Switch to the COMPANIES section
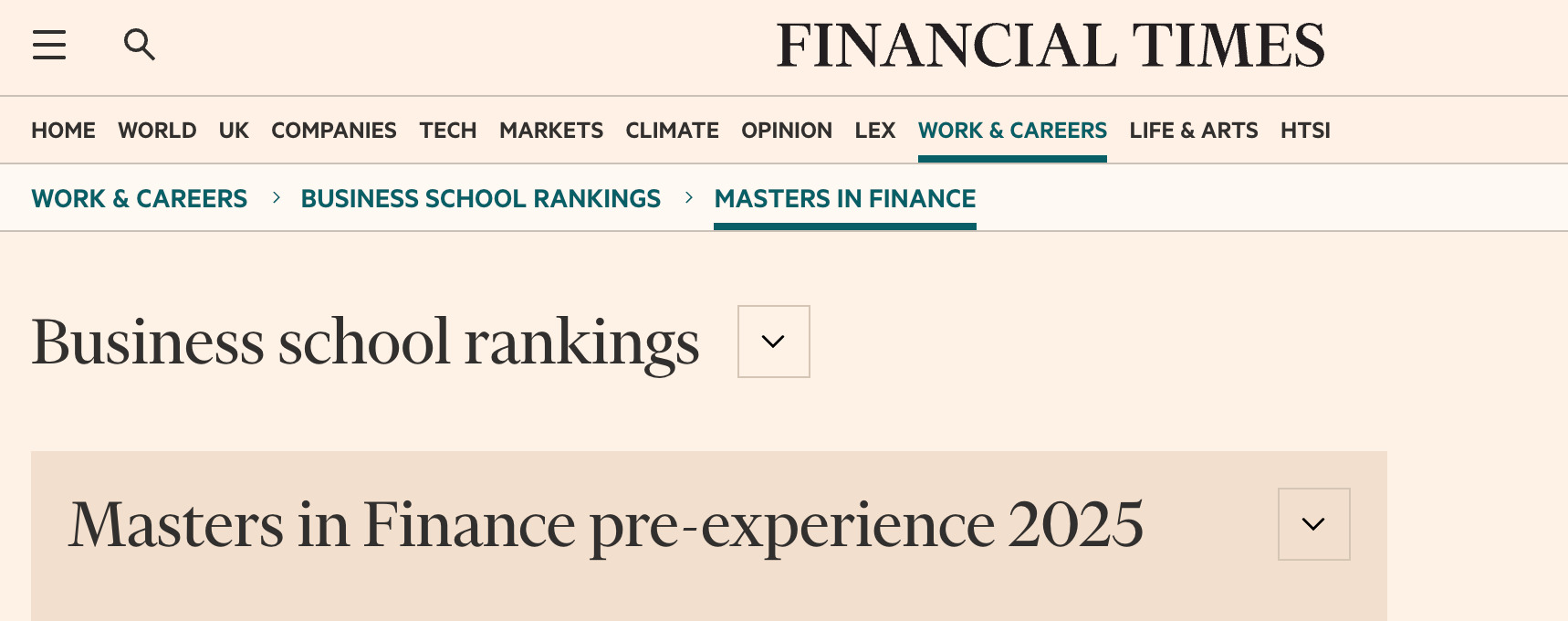 (x=333, y=131)
